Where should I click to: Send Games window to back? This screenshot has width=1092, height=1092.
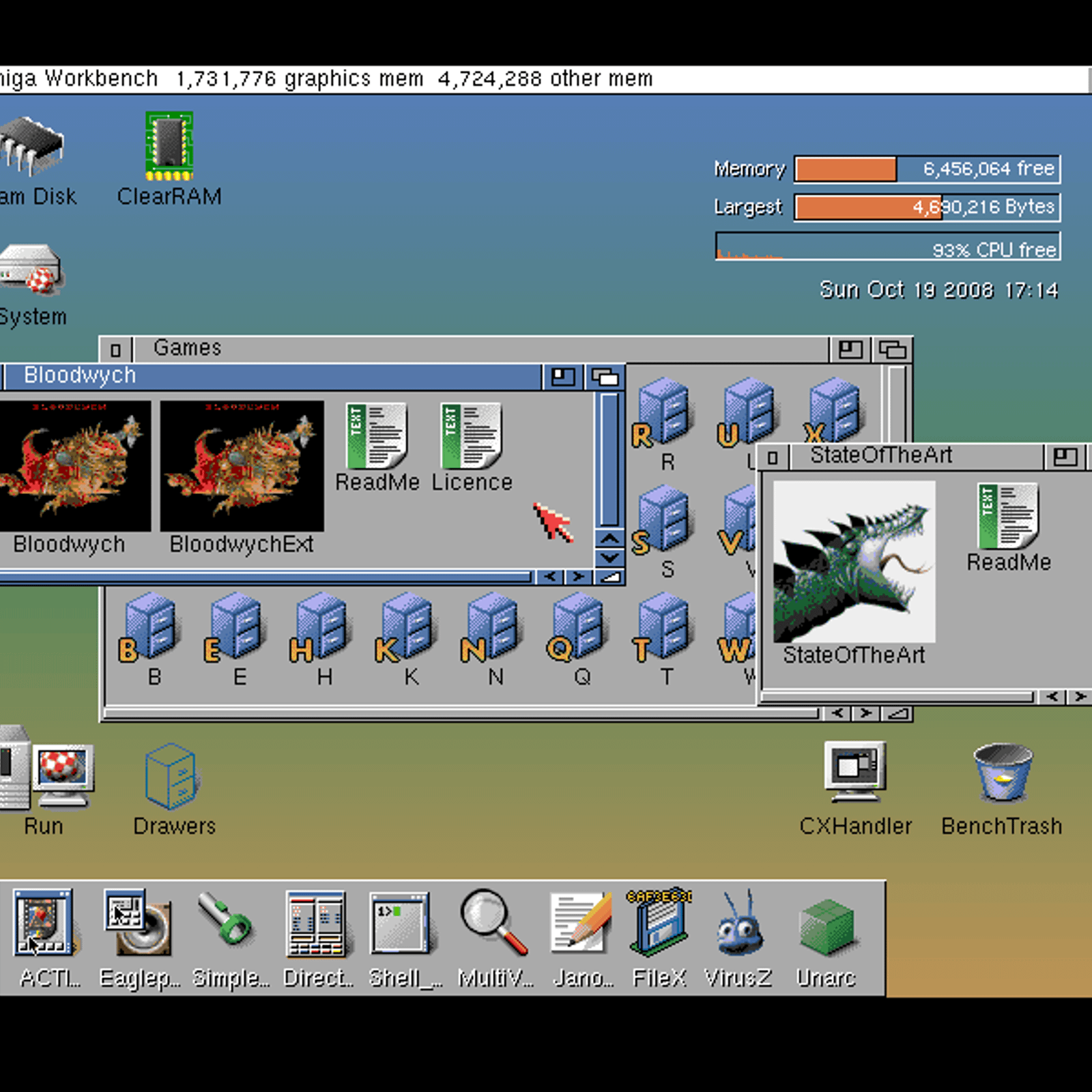pyautogui.click(x=892, y=349)
